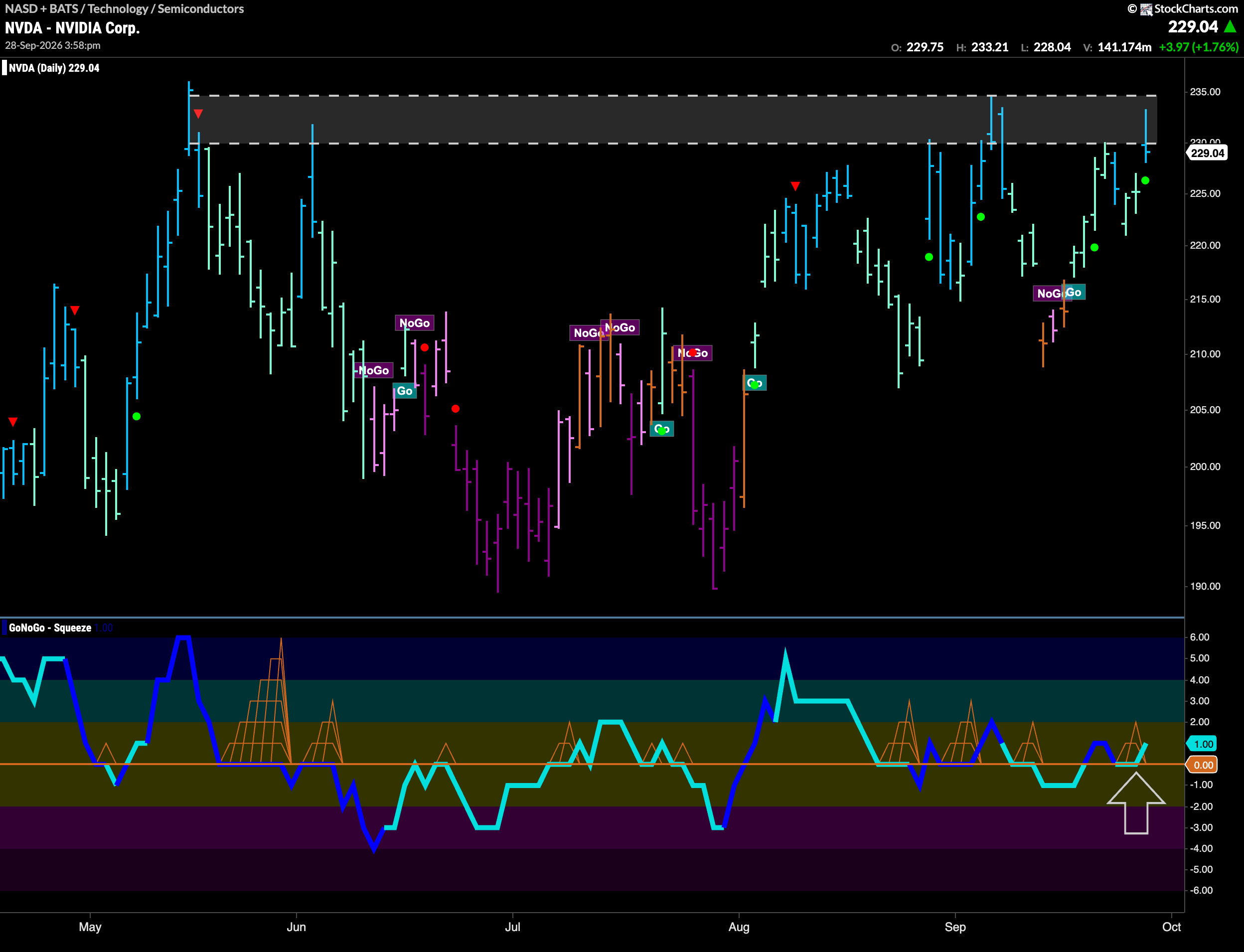Select the red dot near 210 in June

(425, 347)
